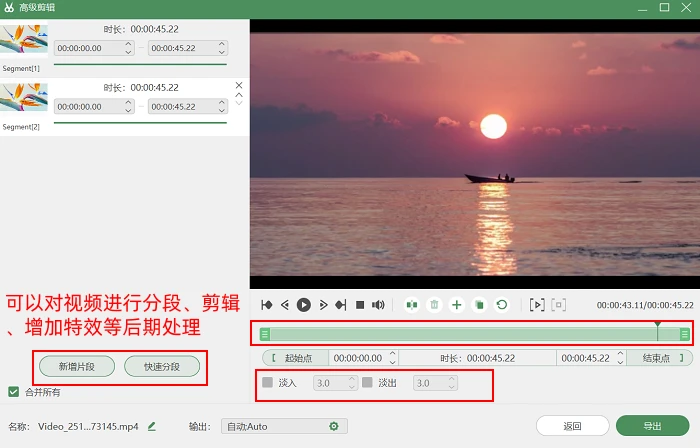700x448 pixels.
Task: Play the video preview
Action: [304, 305]
